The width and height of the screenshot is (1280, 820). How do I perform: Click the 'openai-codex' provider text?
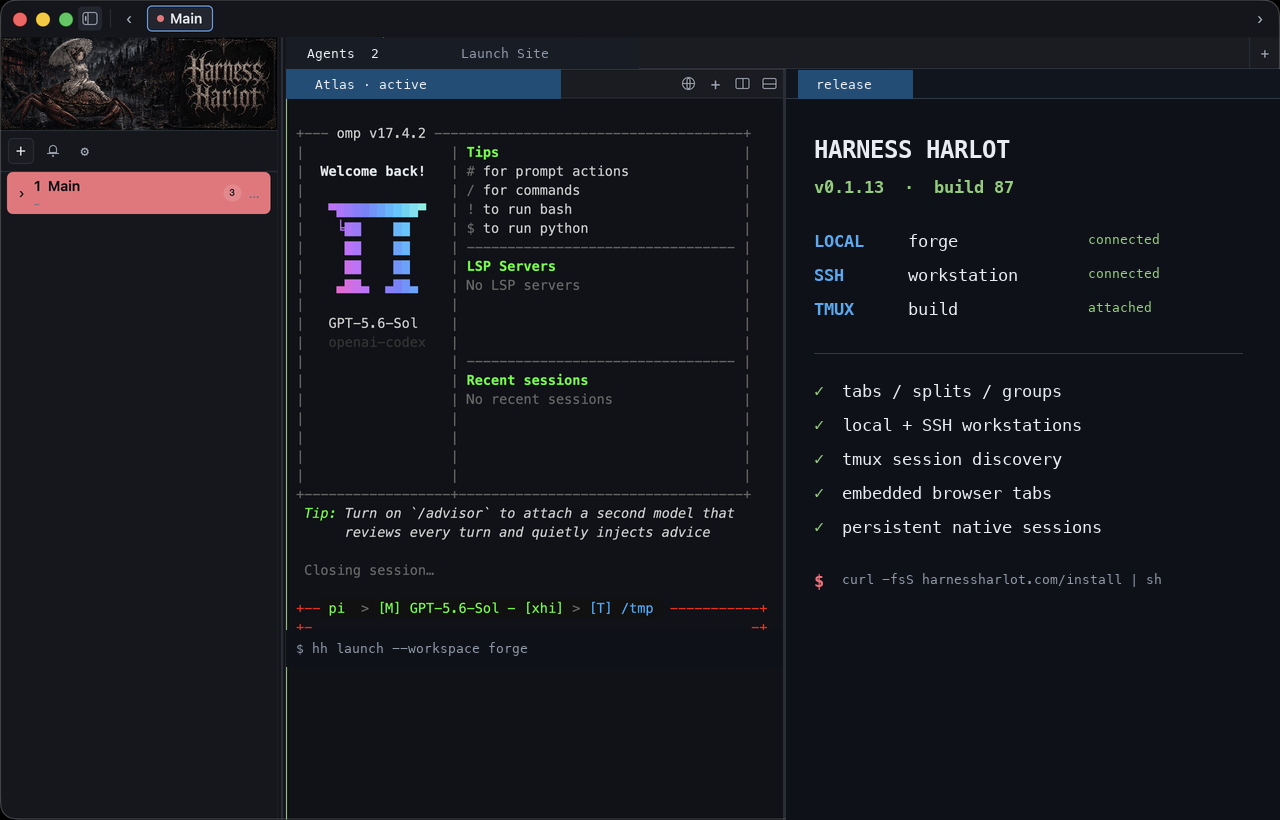pos(377,342)
